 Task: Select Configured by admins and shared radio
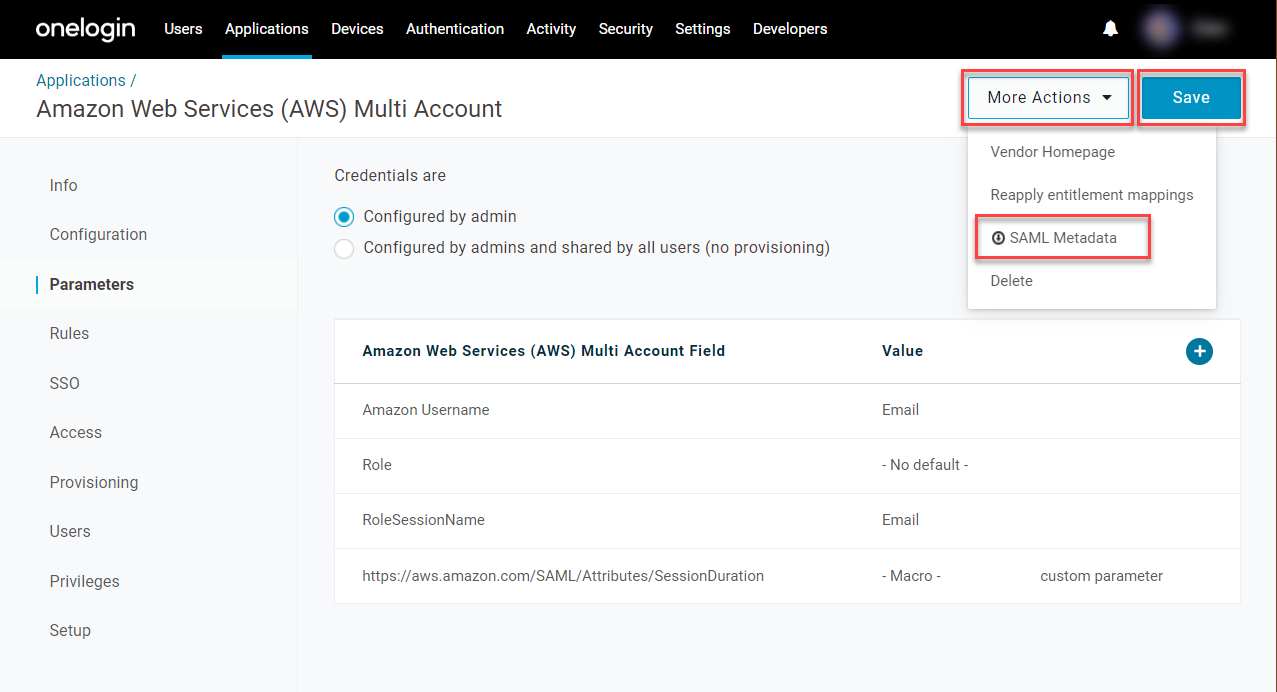pyautogui.click(x=344, y=248)
